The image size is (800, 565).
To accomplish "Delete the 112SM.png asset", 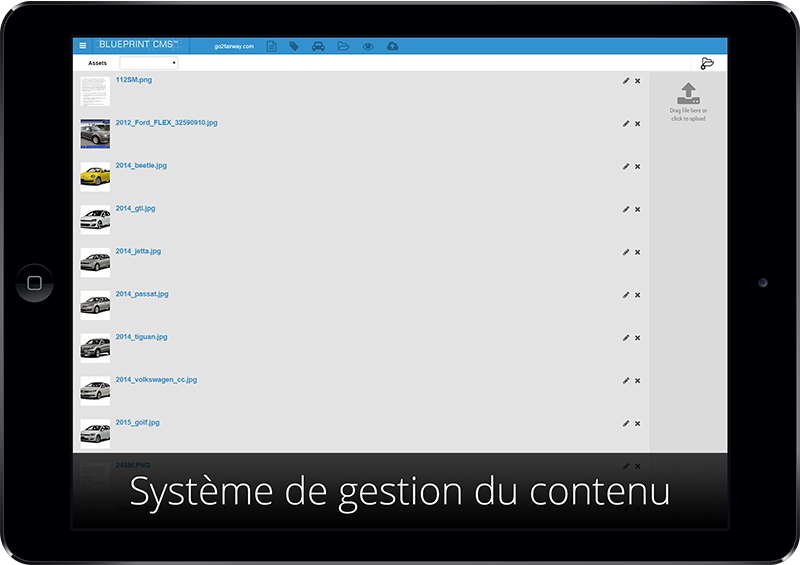I will pos(637,81).
